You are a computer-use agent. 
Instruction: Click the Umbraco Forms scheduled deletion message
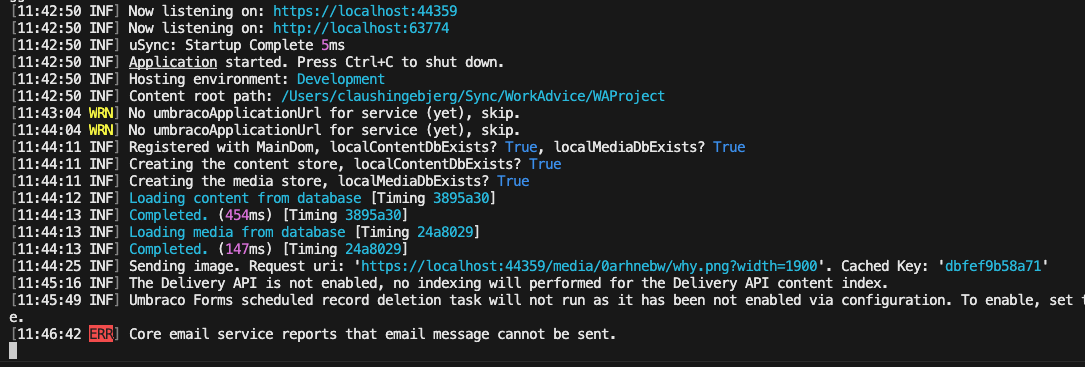[x=607, y=300]
